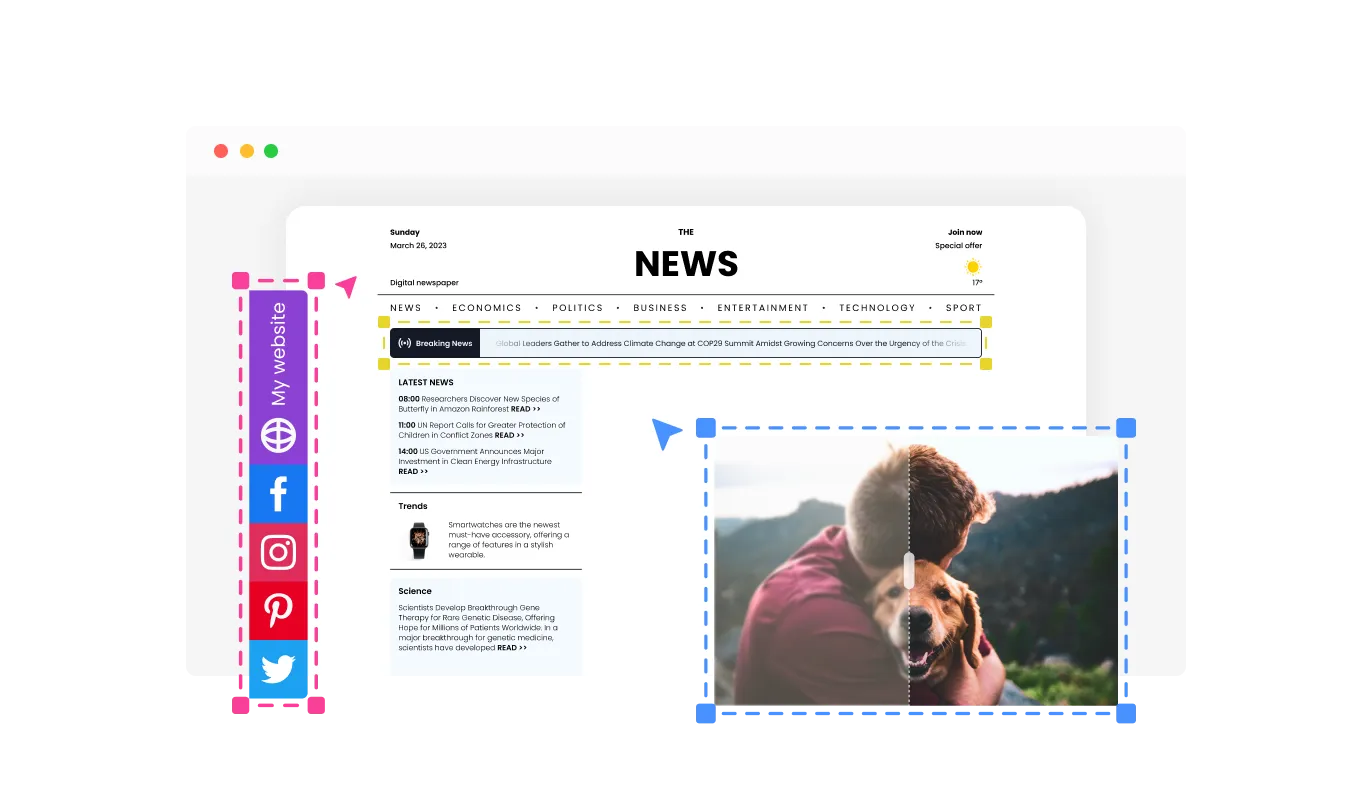Select the TECHNOLOGY navigation item
The image size is (1370, 800).
[x=876, y=308]
